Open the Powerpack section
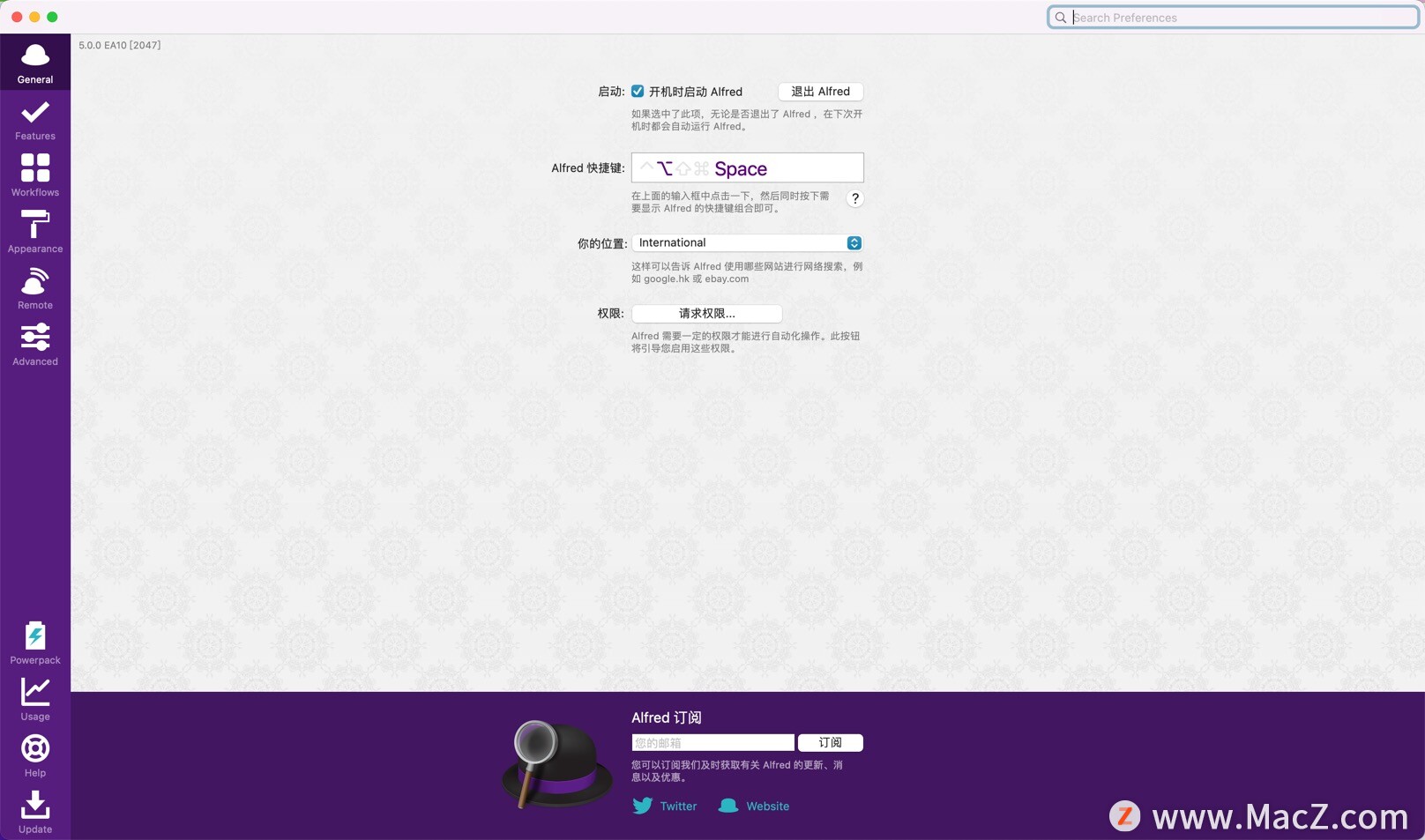This screenshot has height=840, width=1425. point(35,643)
